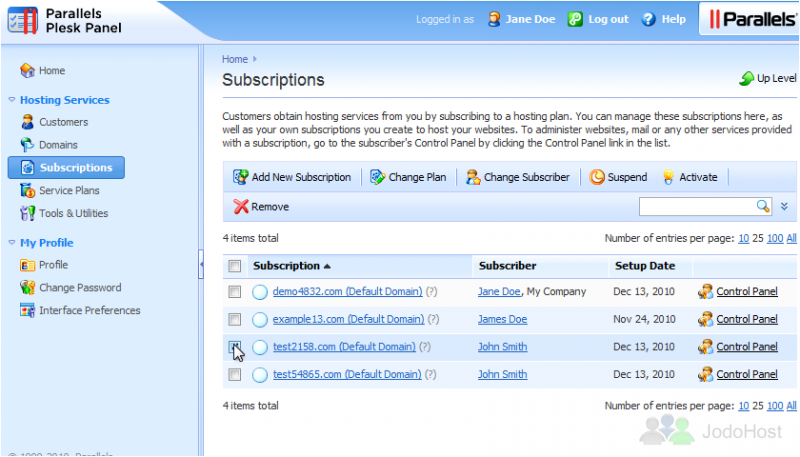Click the search magnifier icon
This screenshot has height=457, width=800.
point(763,206)
